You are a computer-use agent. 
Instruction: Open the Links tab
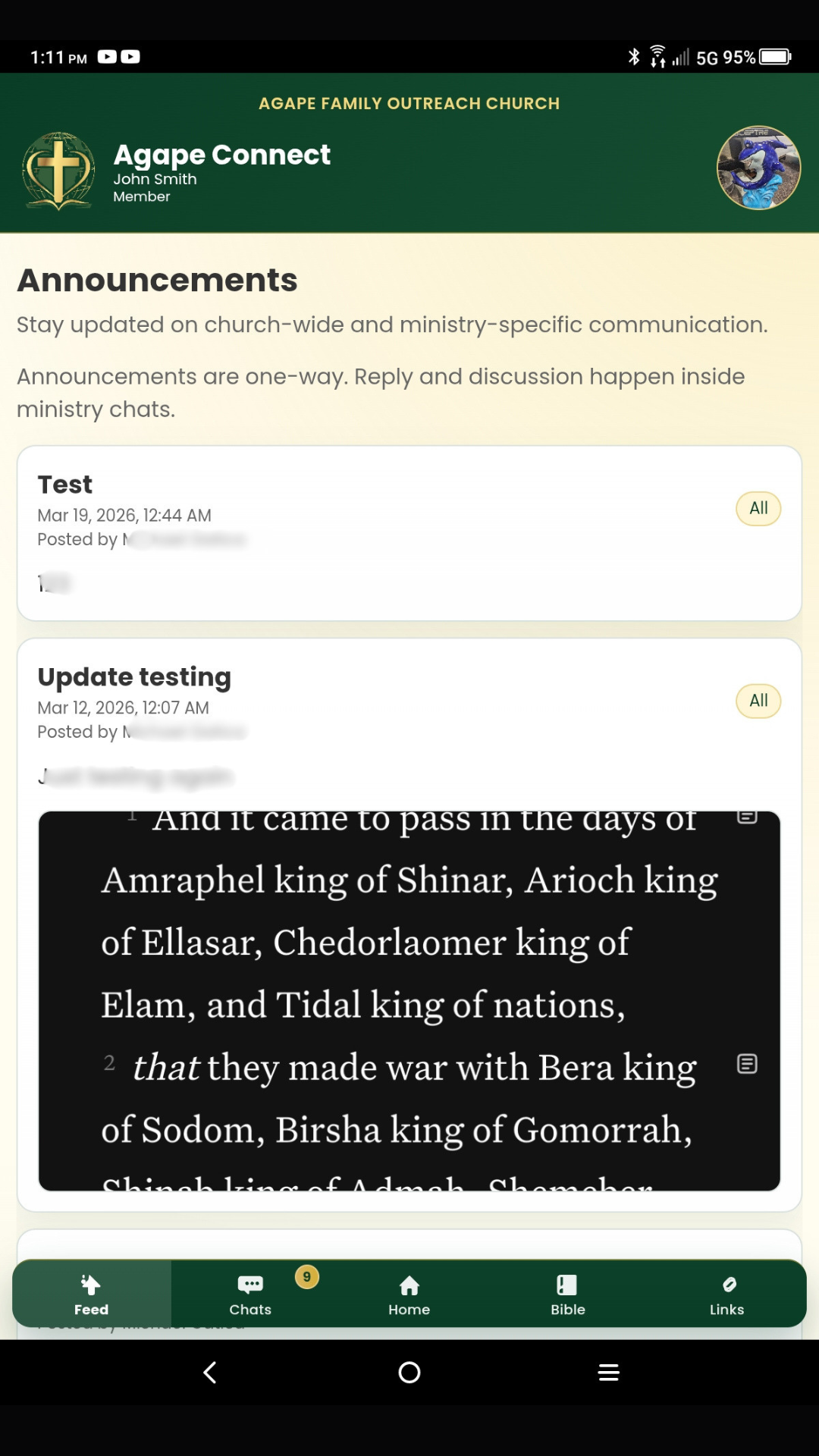[x=726, y=1294]
